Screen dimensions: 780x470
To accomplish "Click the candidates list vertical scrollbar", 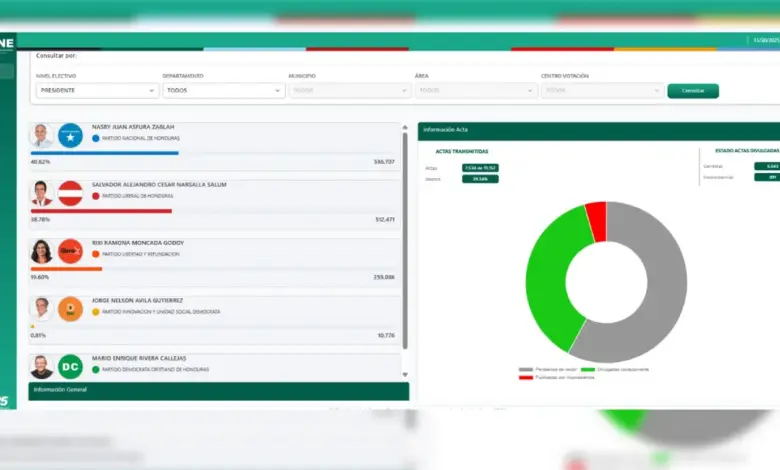I will click(405, 240).
